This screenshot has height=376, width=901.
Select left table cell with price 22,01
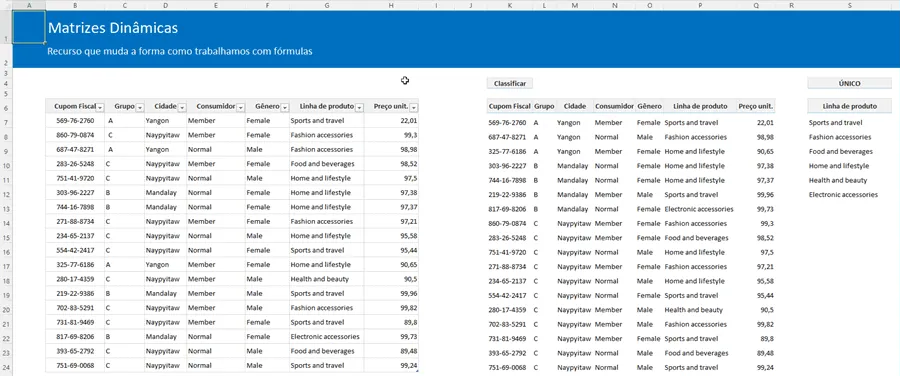pos(391,121)
